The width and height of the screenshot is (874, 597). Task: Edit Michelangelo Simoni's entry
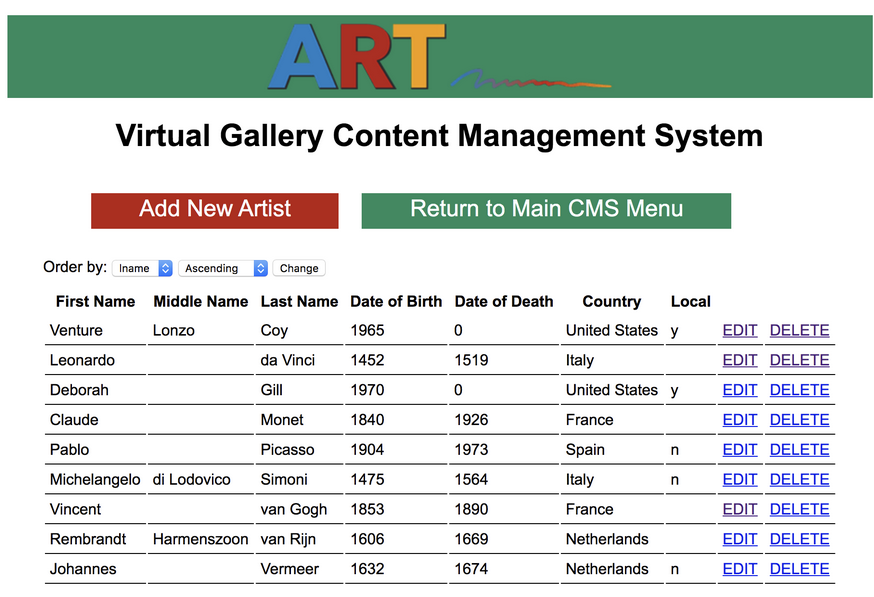740,479
